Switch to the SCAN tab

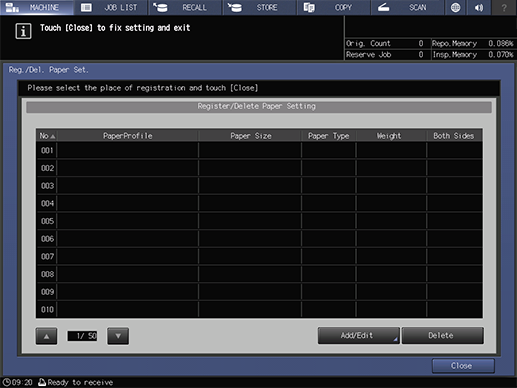[408, 7]
